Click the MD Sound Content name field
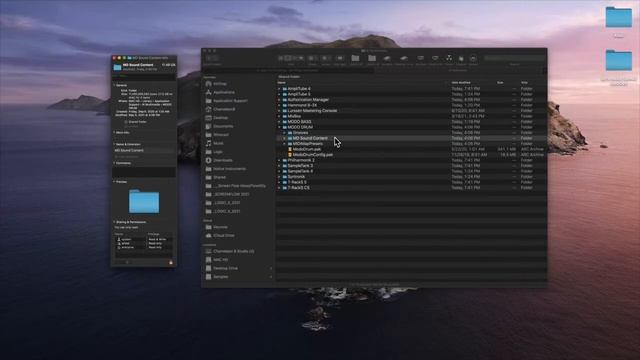This screenshot has height=360, width=640. coord(144,150)
